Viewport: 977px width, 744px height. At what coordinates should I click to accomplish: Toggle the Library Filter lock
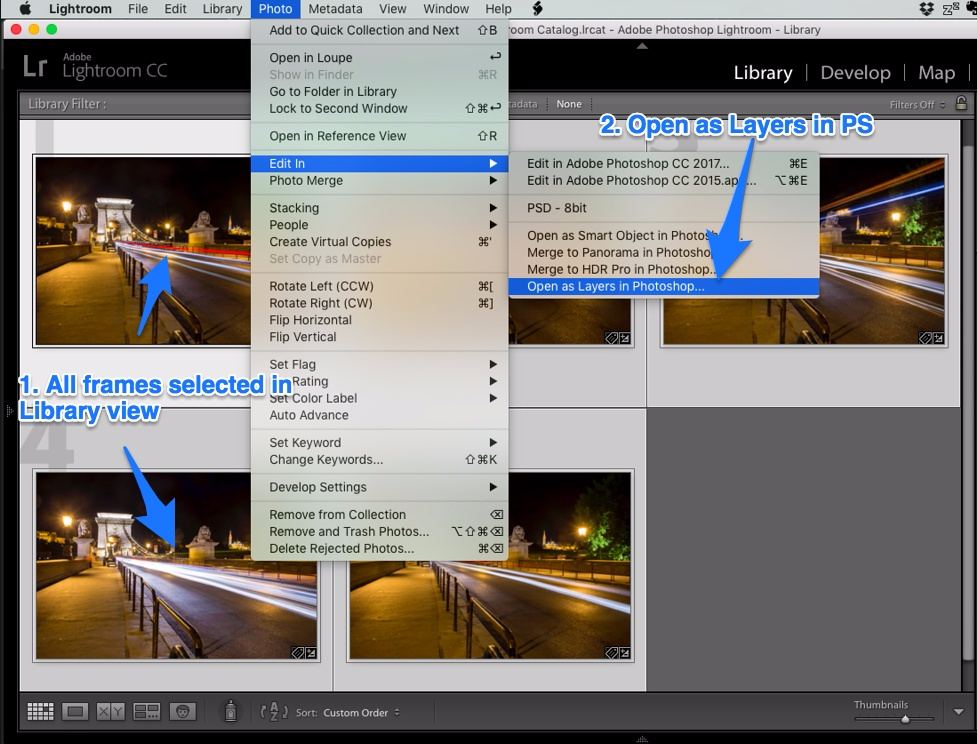961,103
